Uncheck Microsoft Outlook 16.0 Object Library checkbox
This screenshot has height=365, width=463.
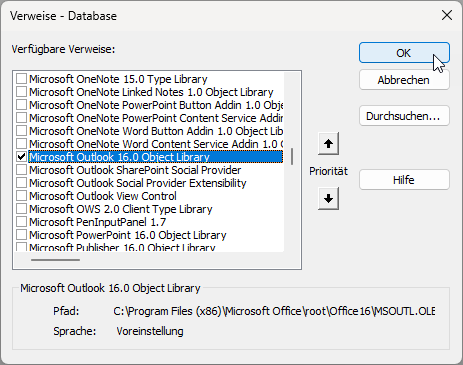[22, 157]
